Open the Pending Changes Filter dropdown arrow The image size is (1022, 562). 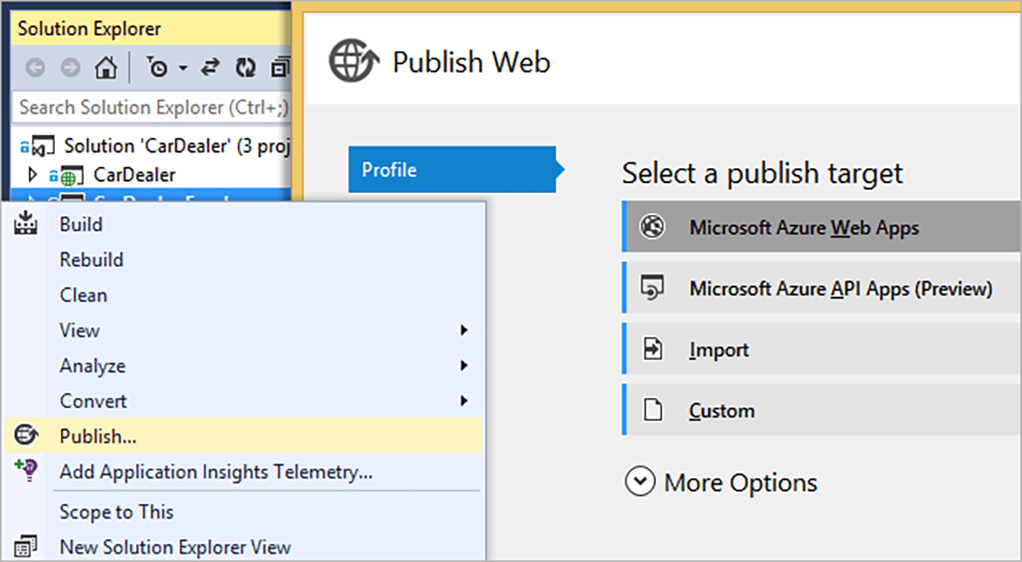[x=183, y=69]
